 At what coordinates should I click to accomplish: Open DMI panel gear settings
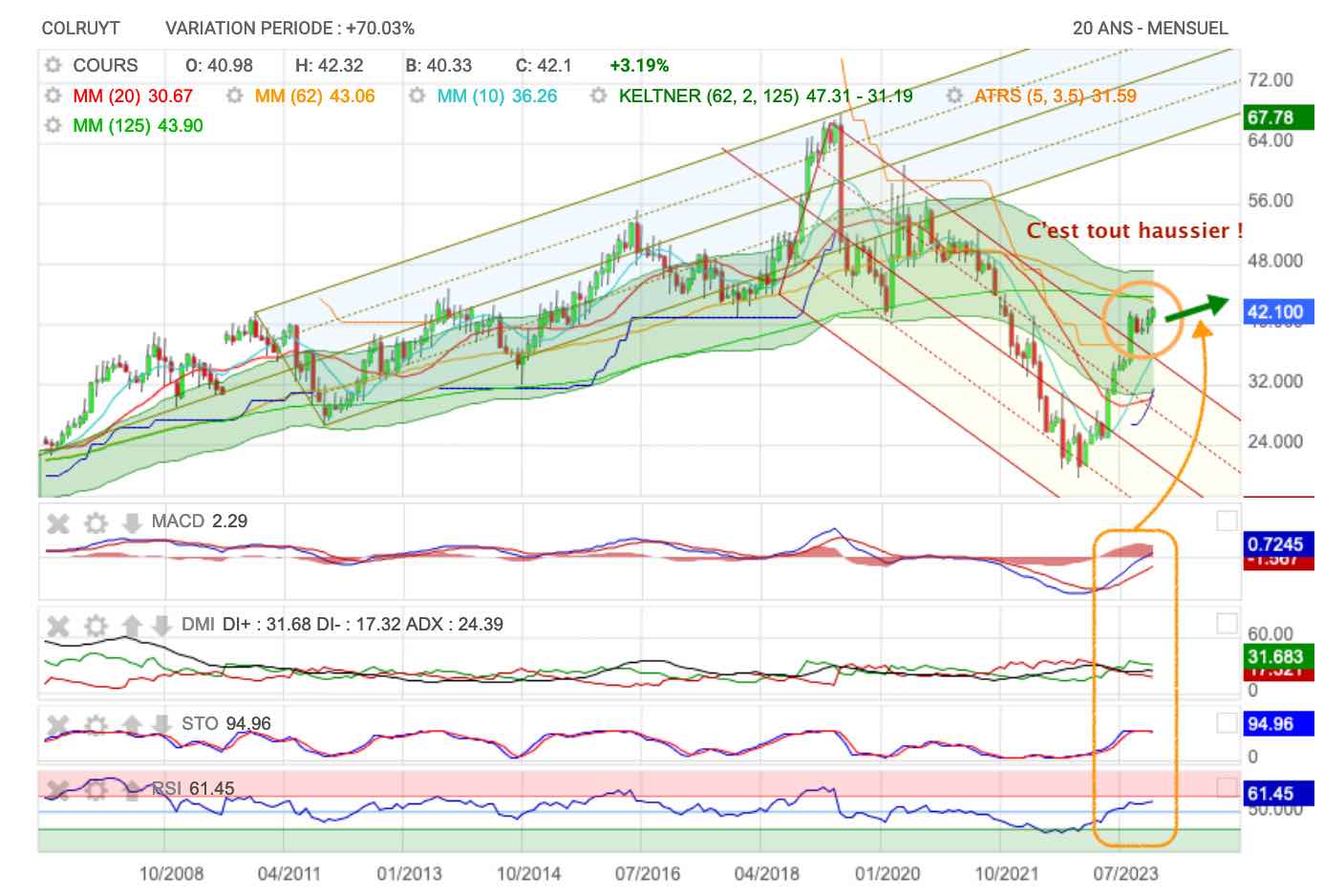(96, 627)
